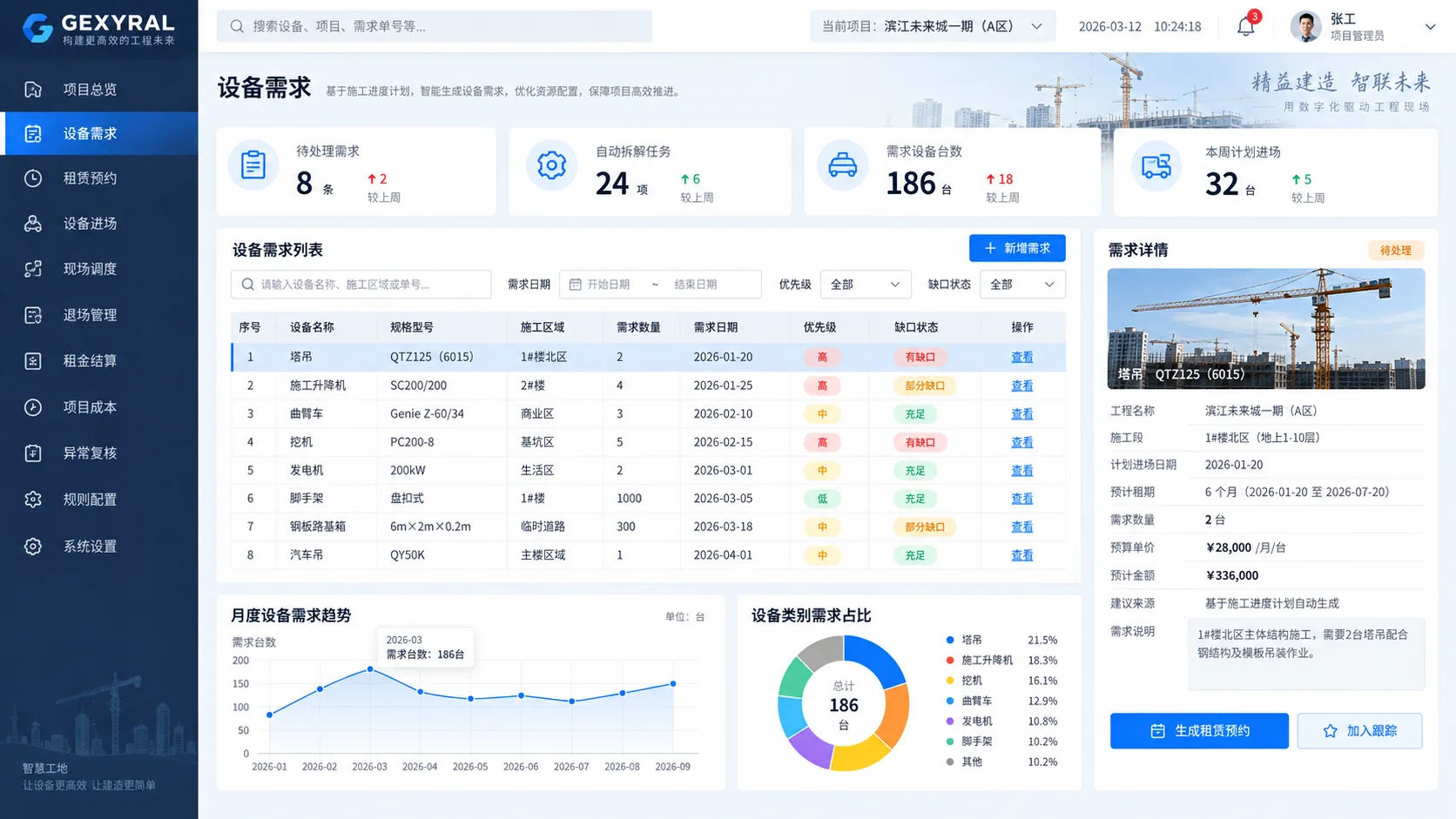
Task: Click the 异常复核 sidebar icon
Action: (x=33, y=453)
